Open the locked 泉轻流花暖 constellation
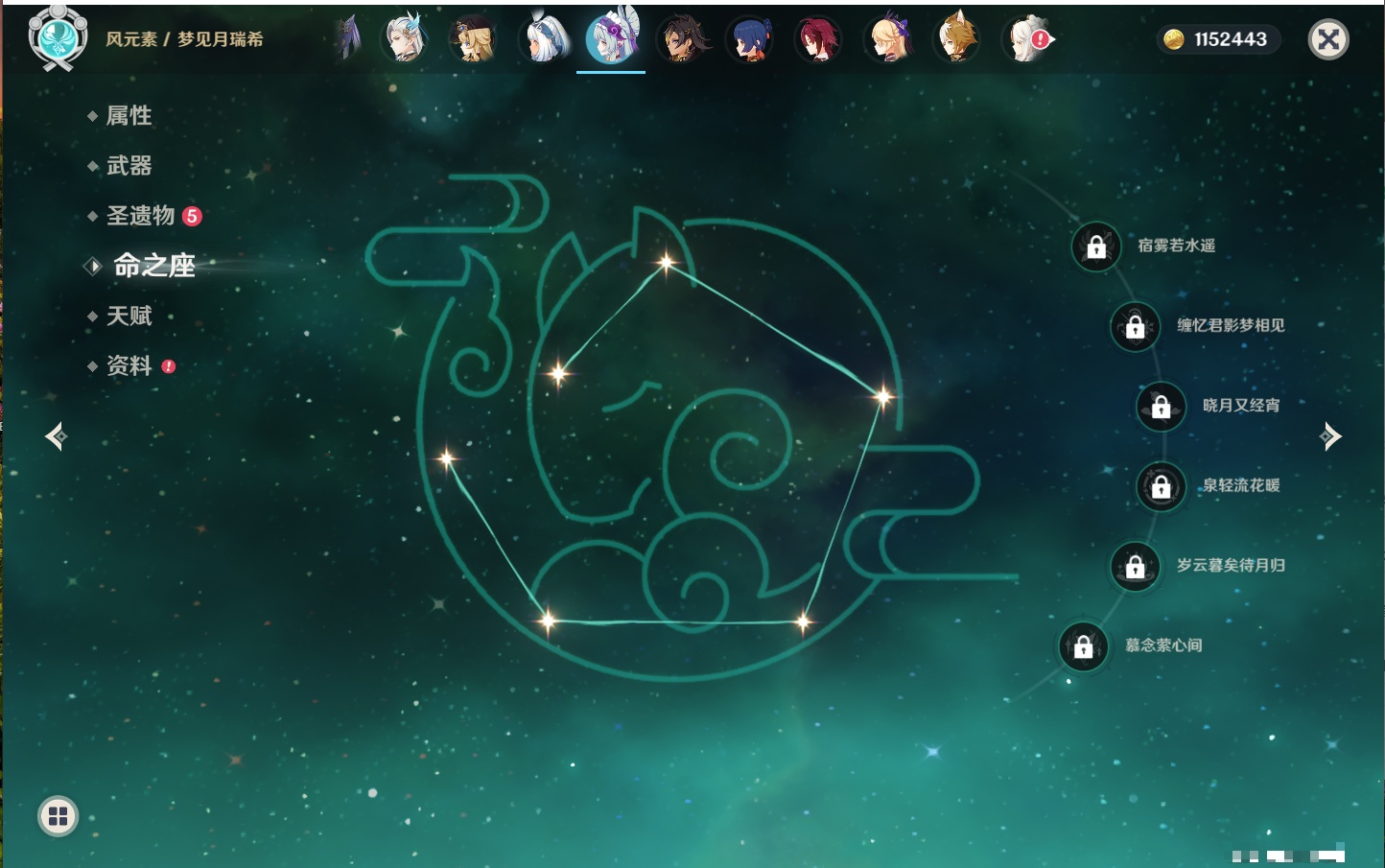The image size is (1385, 868). [x=1162, y=487]
